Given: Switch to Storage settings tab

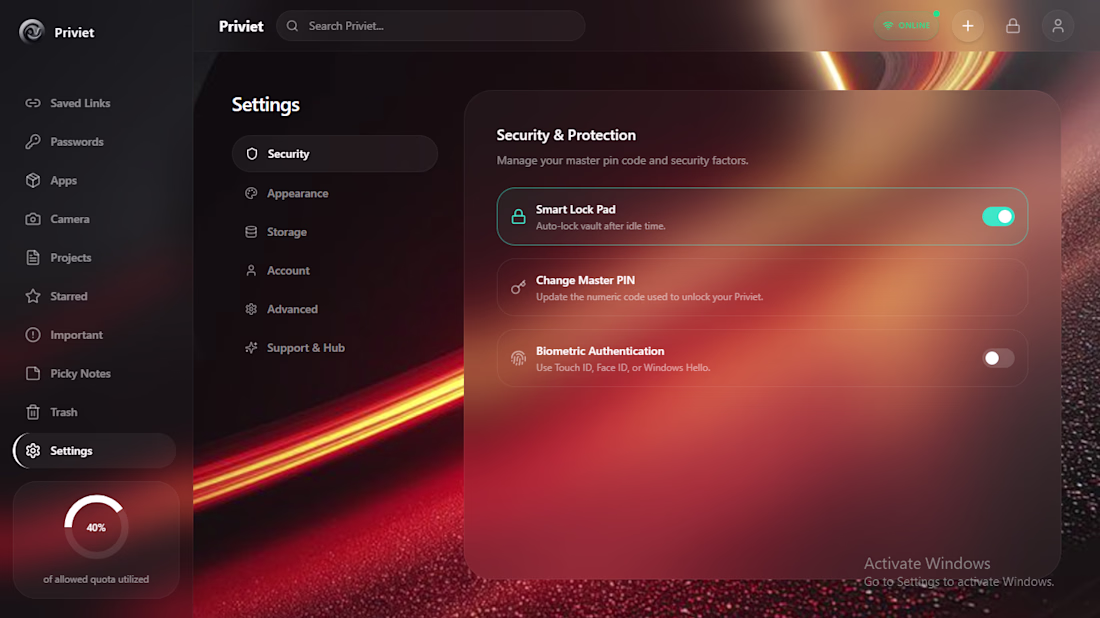Looking at the screenshot, I should pos(335,231).
